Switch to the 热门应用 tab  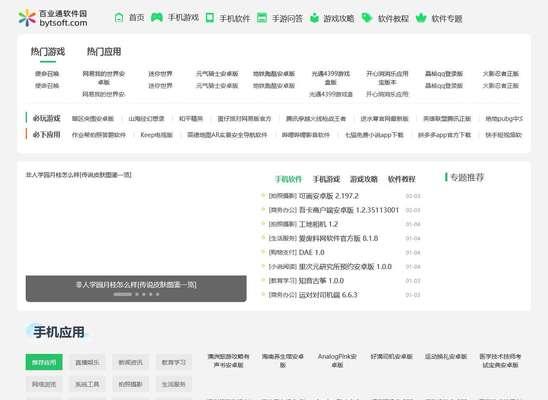[x=104, y=52]
